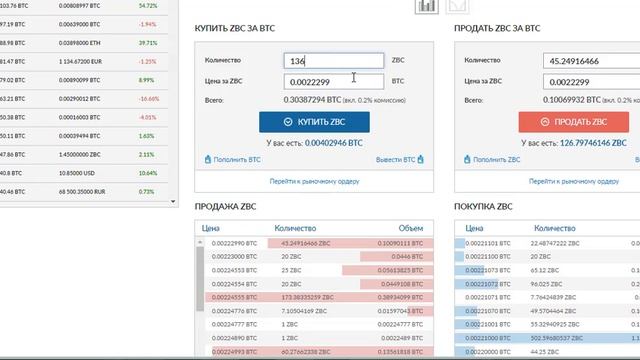Viewport: 640px width, 360px height.
Task: Open Пополнить BTC deposit link
Action: pos(232,160)
